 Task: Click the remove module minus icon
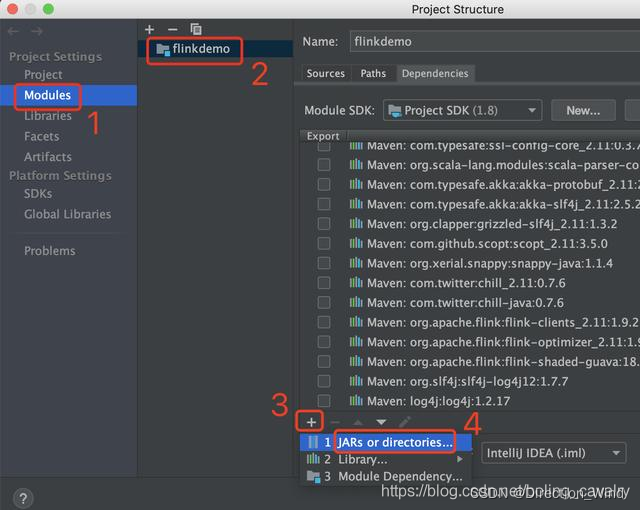(173, 29)
